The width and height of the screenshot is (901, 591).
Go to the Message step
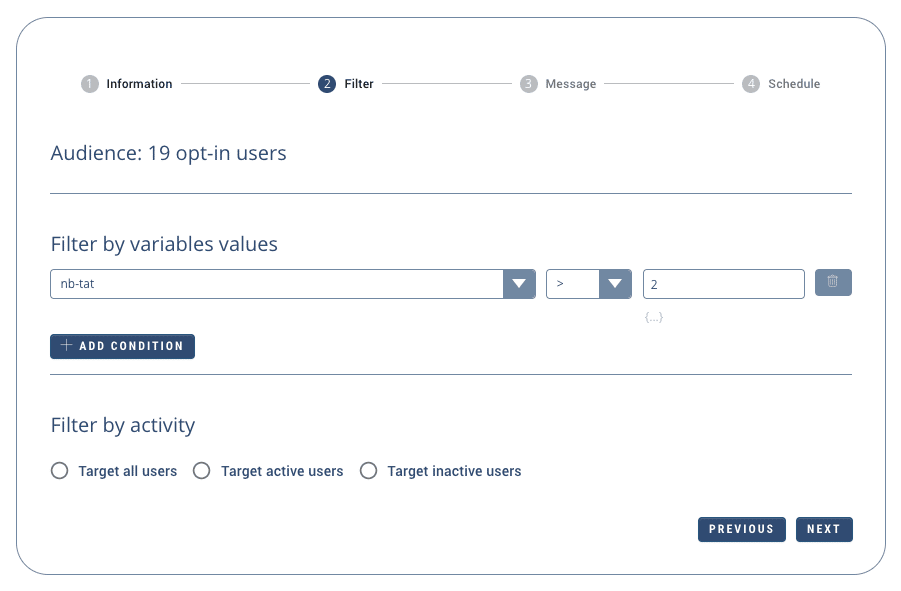tap(570, 84)
